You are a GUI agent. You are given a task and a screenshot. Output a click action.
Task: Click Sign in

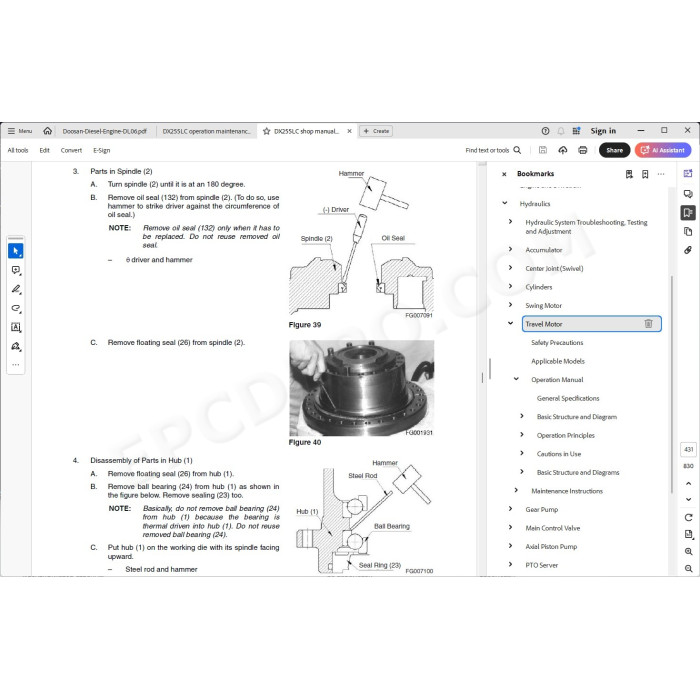[603, 131]
